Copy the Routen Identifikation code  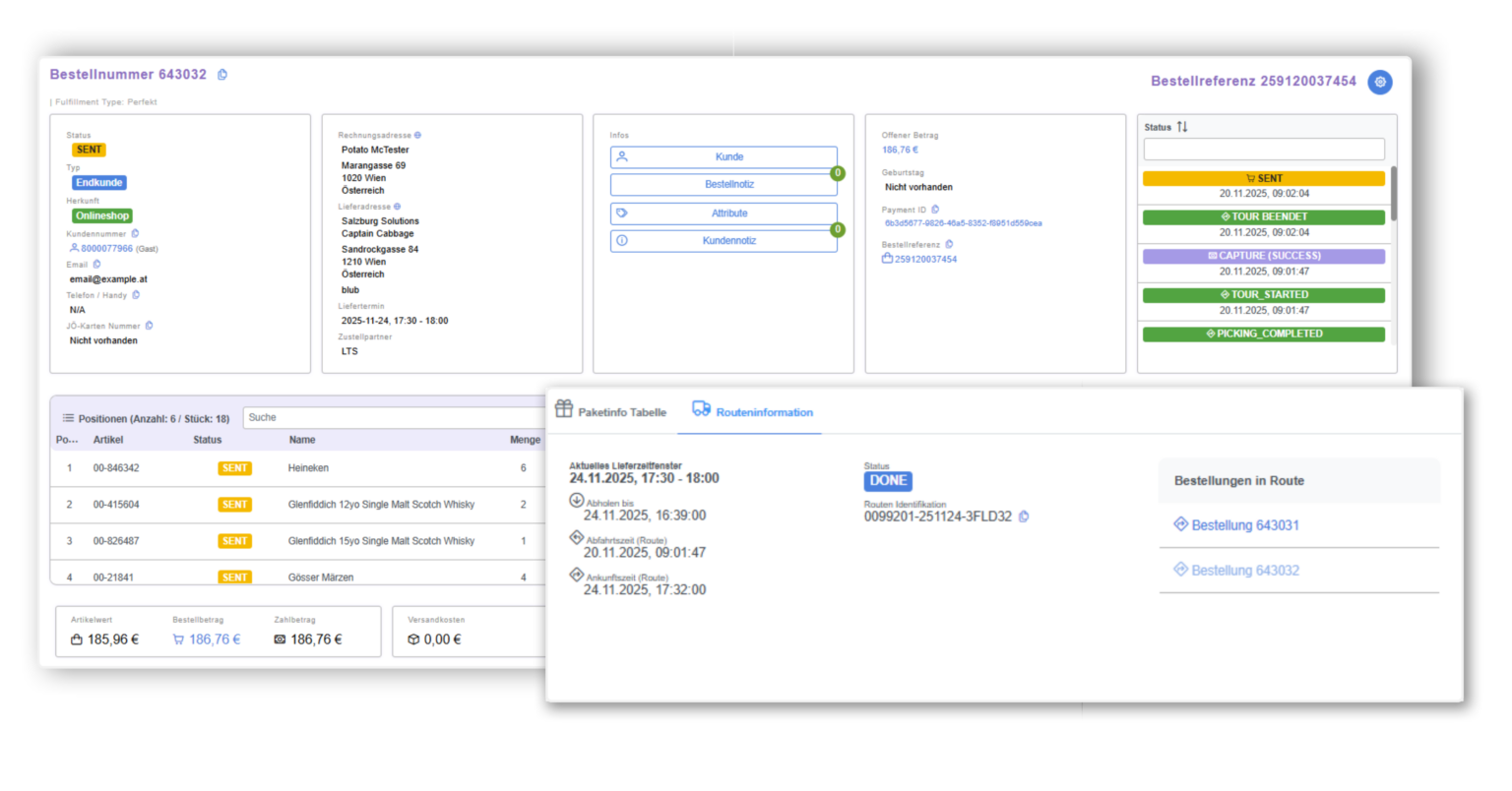[1024, 517]
